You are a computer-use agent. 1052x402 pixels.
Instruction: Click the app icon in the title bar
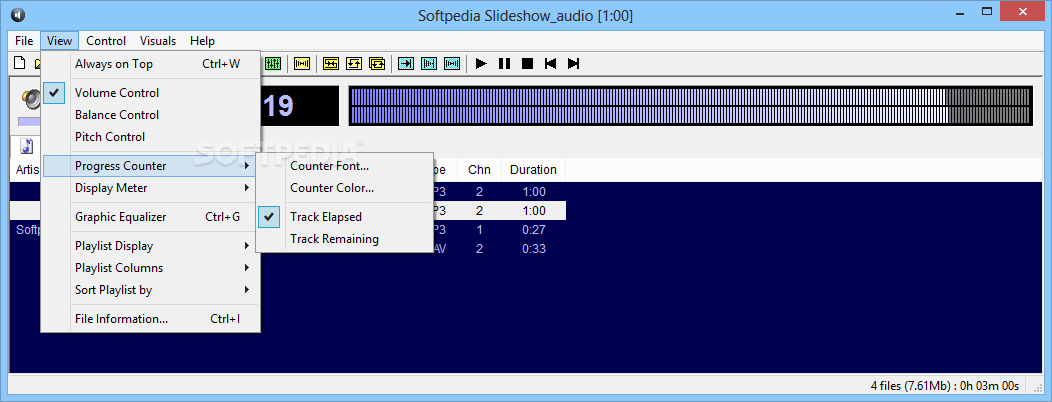(x=18, y=15)
